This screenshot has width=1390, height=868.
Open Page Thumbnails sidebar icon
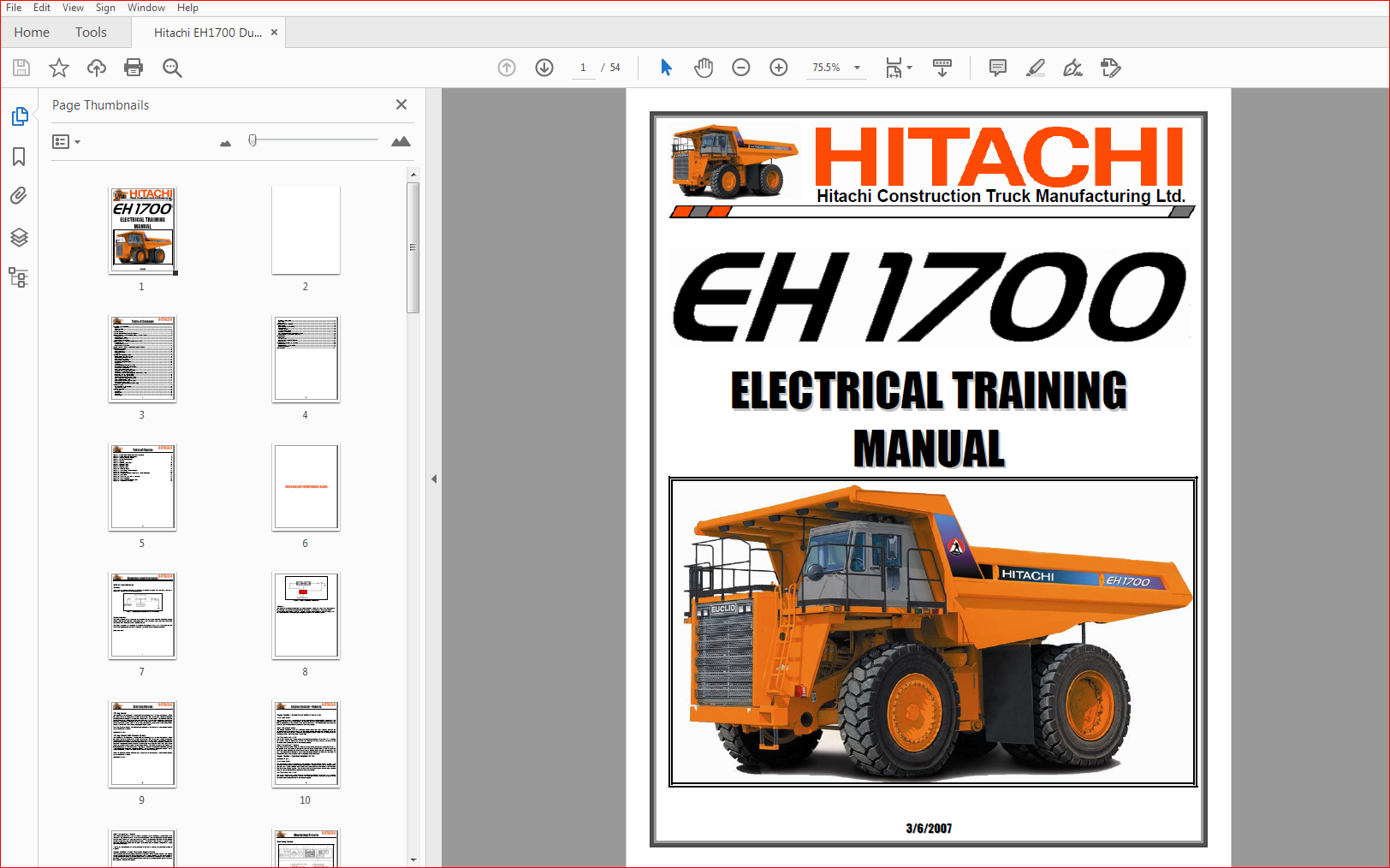tap(19, 116)
